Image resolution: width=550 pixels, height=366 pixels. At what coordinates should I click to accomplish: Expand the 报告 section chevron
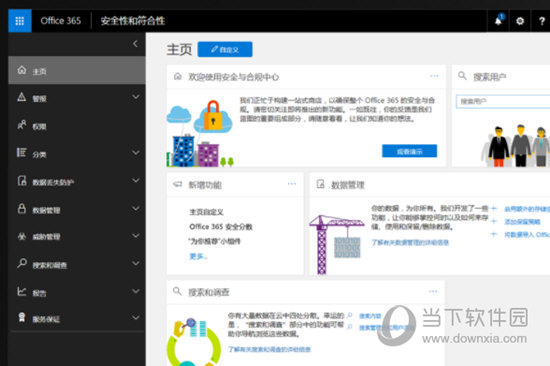(x=136, y=291)
